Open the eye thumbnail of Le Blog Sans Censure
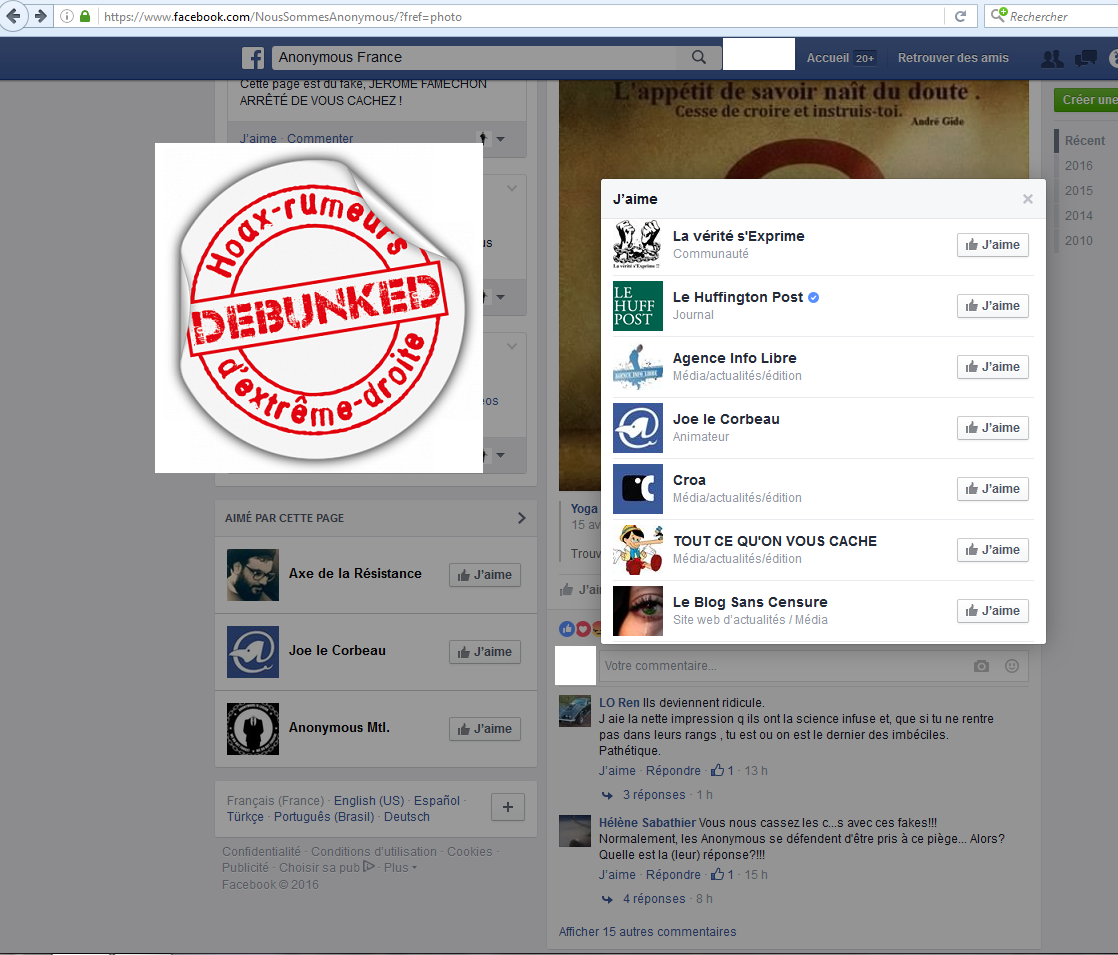1118x955 pixels. [637, 611]
